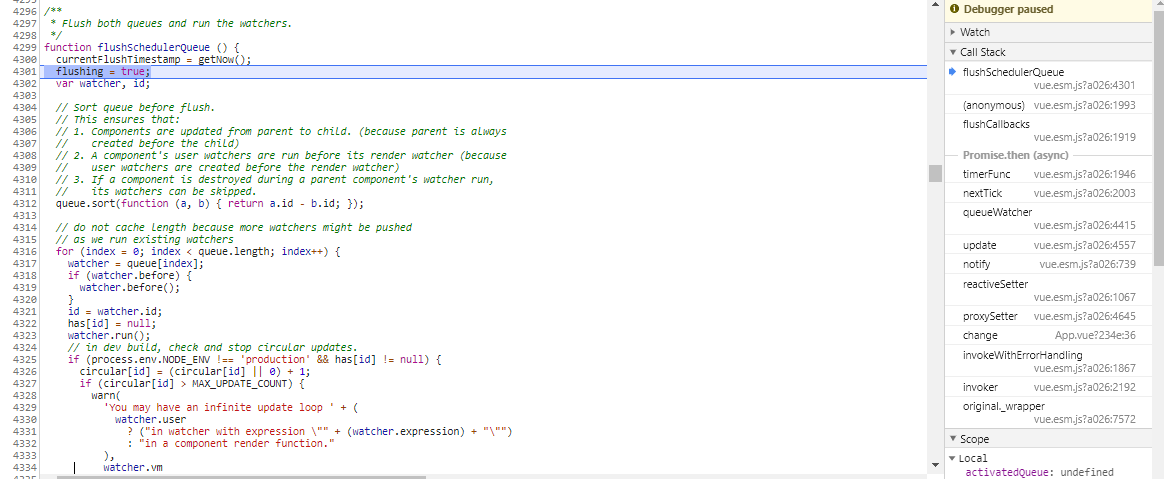Click the 'activatedQueue: undefined' scope variable
Image resolution: width=1164 pixels, height=479 pixels.
(x=1039, y=472)
